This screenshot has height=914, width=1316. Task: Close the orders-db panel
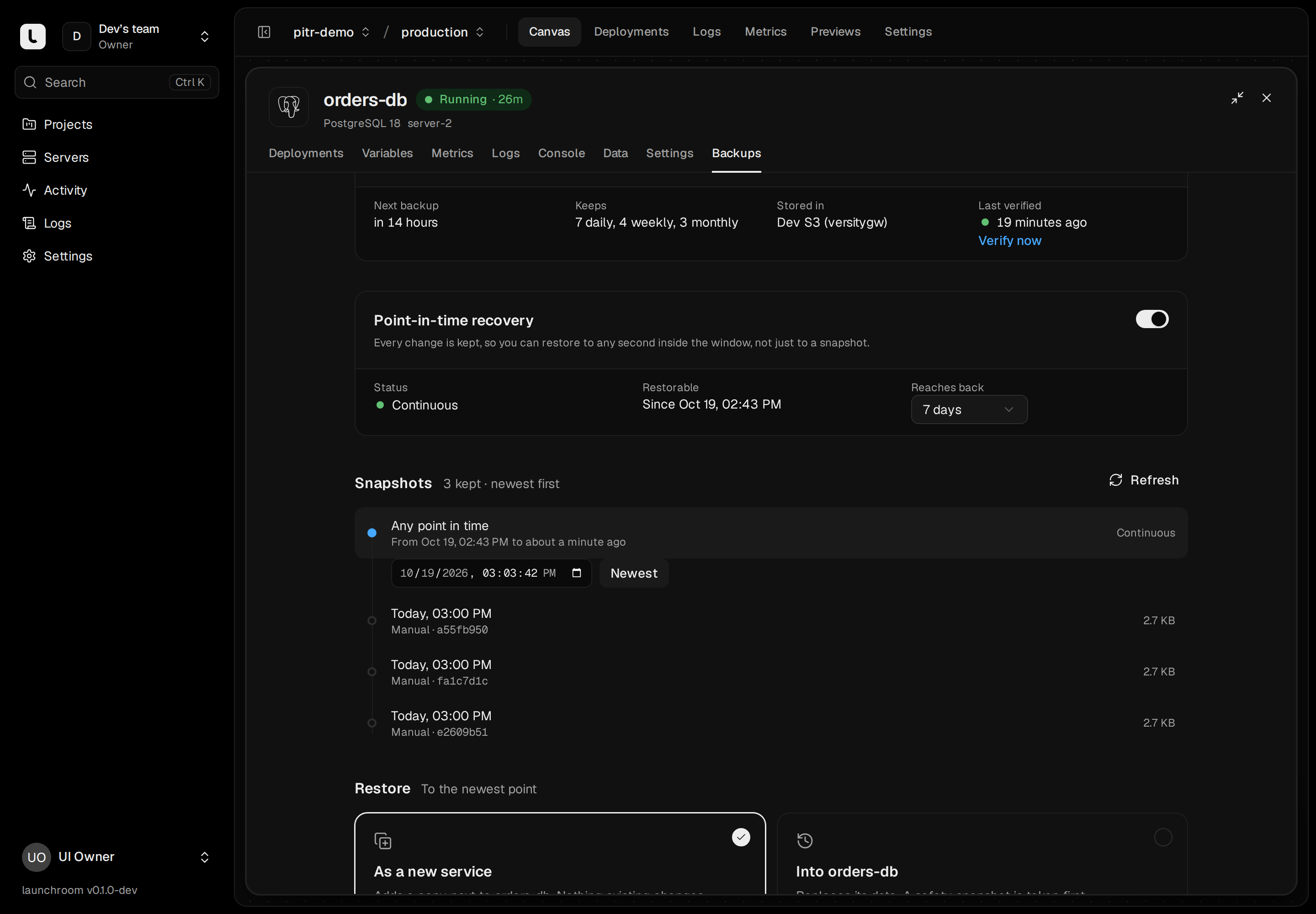tap(1267, 98)
